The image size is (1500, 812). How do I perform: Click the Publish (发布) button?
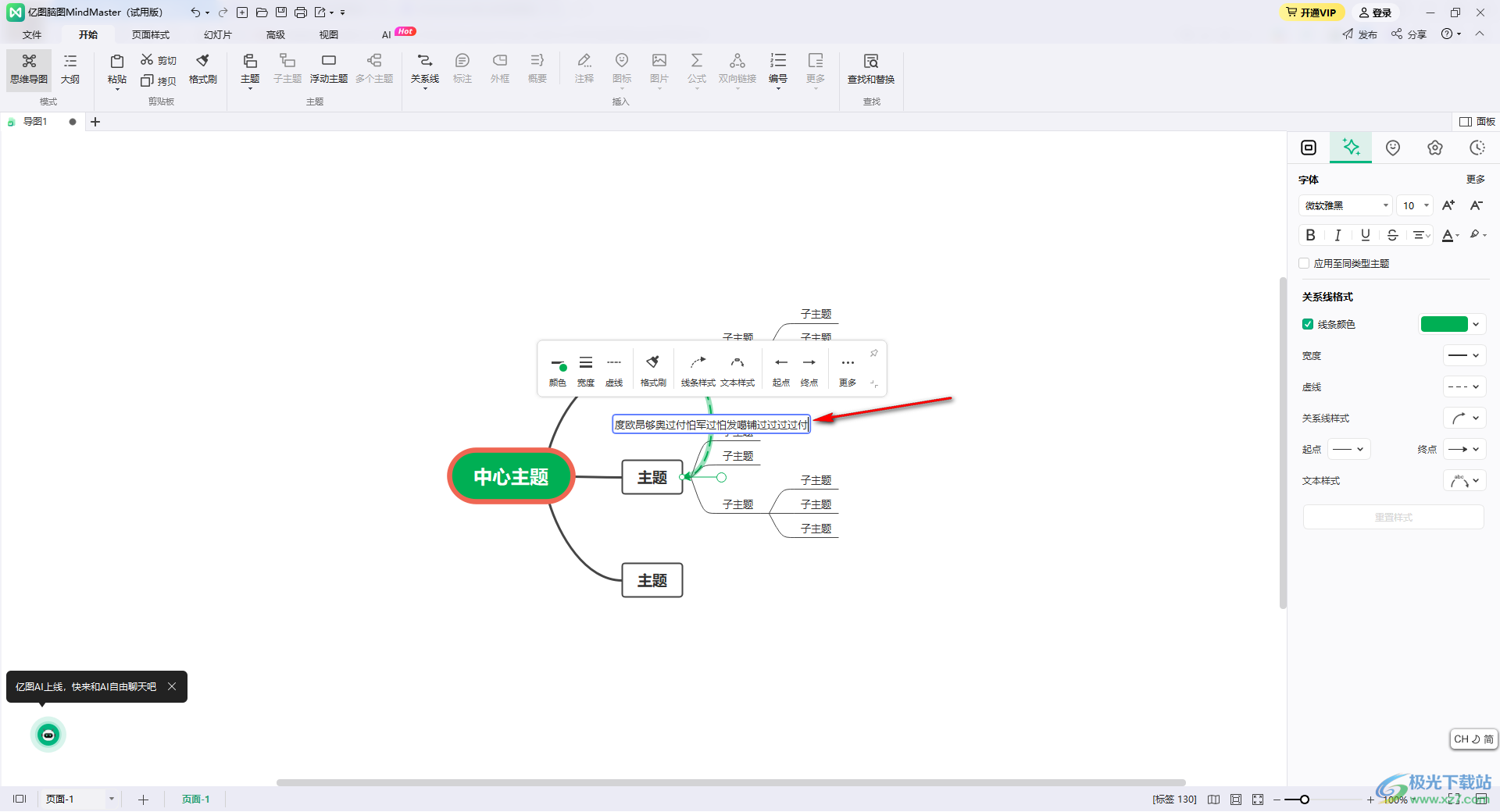click(1360, 34)
